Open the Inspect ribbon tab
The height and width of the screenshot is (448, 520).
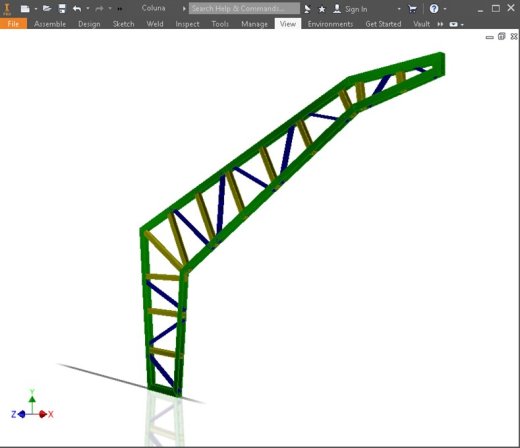coord(187,24)
